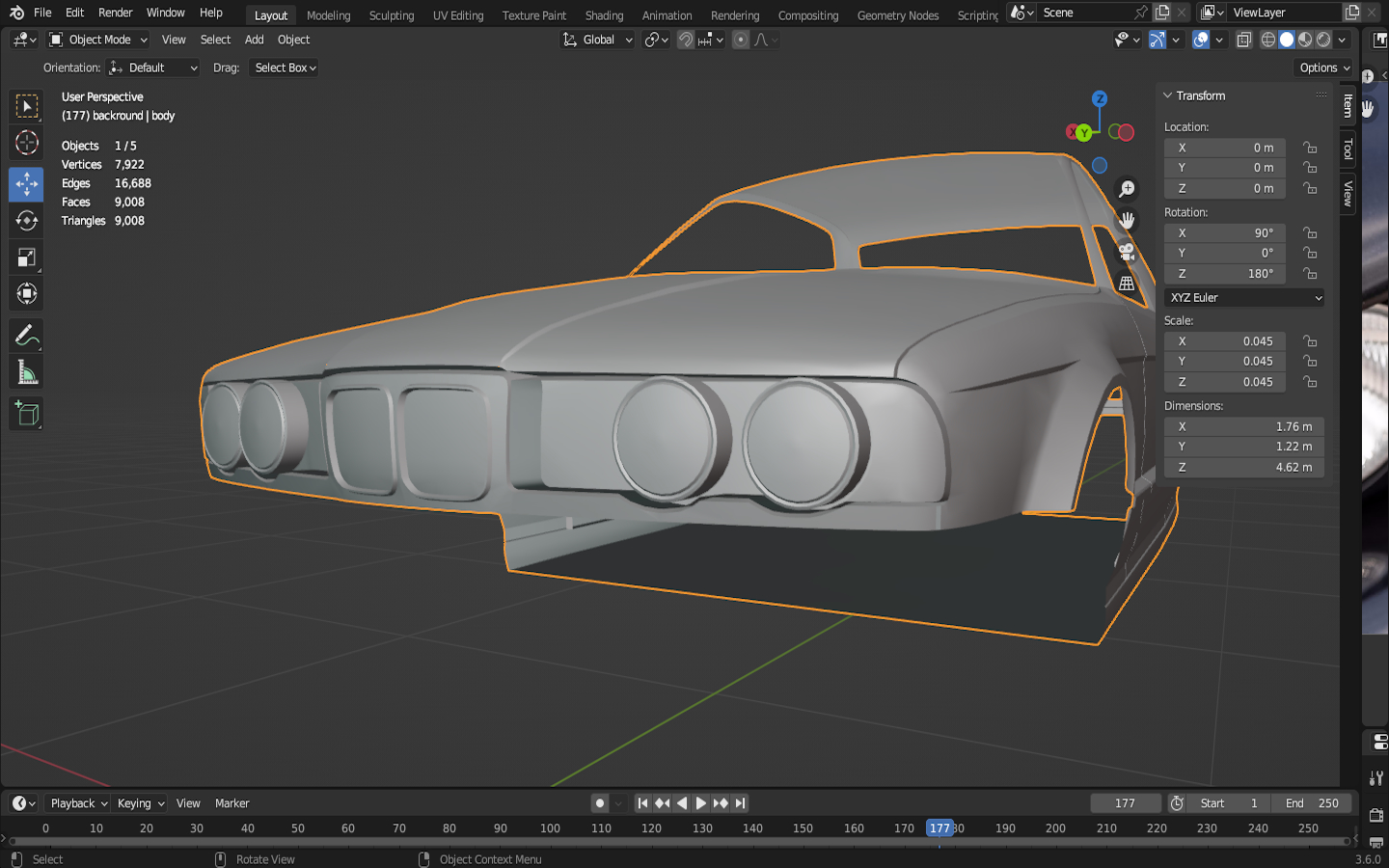The height and width of the screenshot is (868, 1389).
Task: Open XYZ Euler rotation mode dropdown
Action: [x=1243, y=298]
